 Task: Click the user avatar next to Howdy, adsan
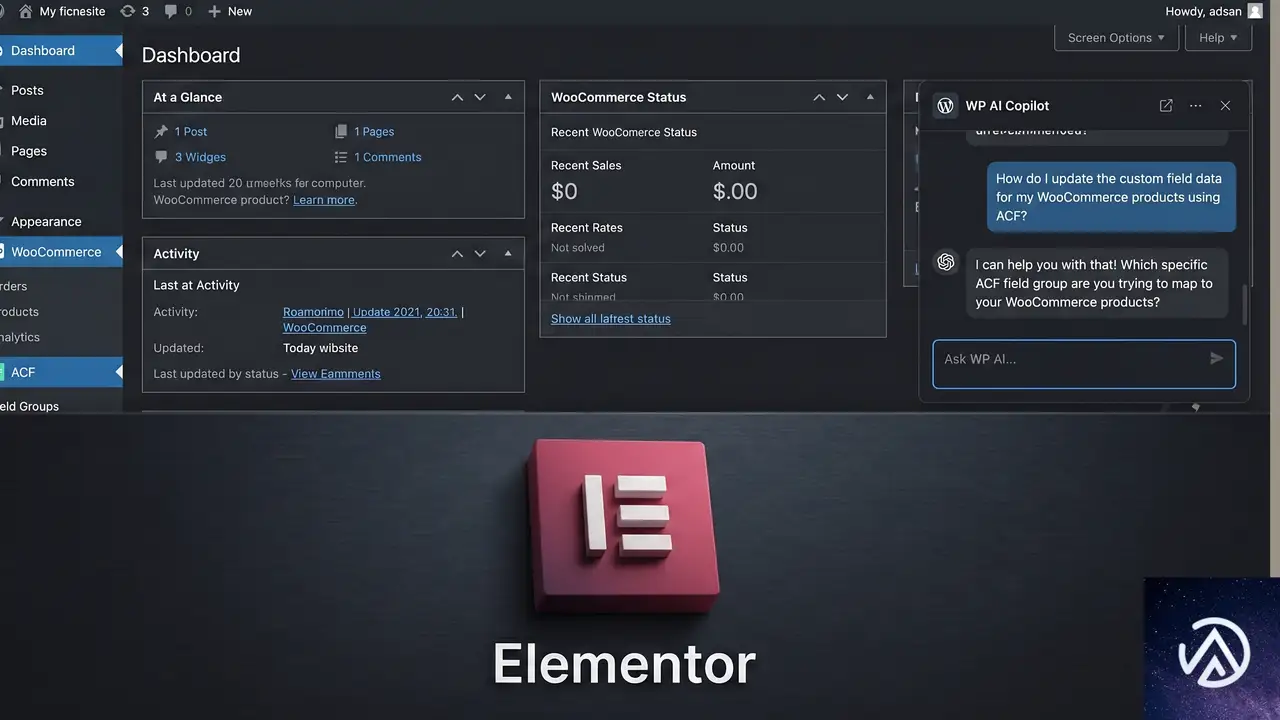pyautogui.click(x=1255, y=11)
